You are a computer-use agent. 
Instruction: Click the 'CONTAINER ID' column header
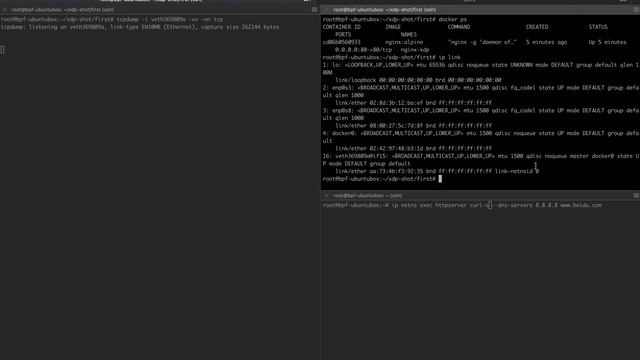coord(342,27)
